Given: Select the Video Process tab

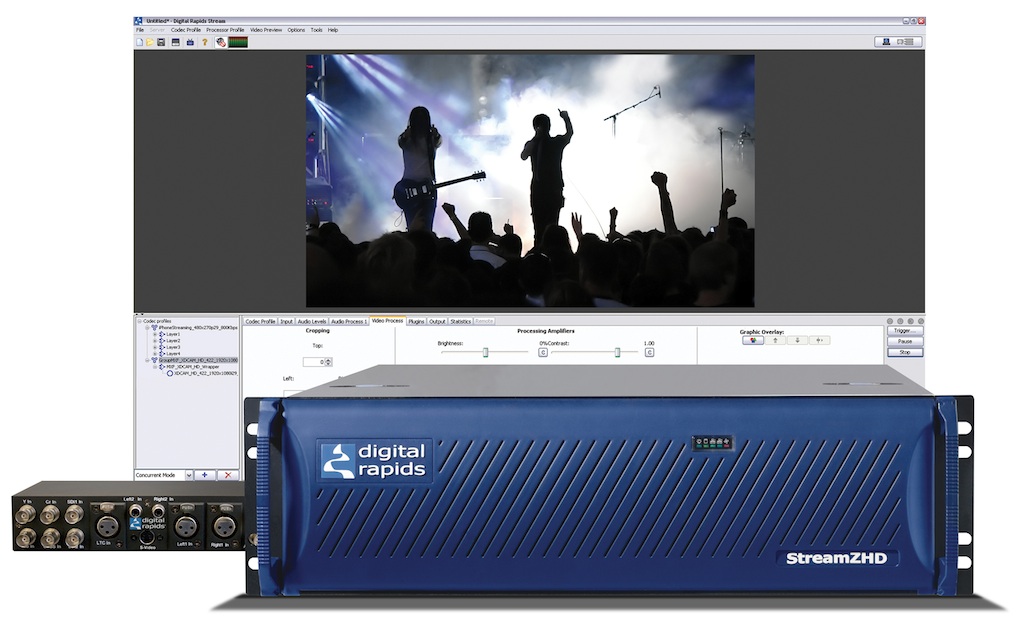Looking at the screenshot, I should tap(387, 321).
